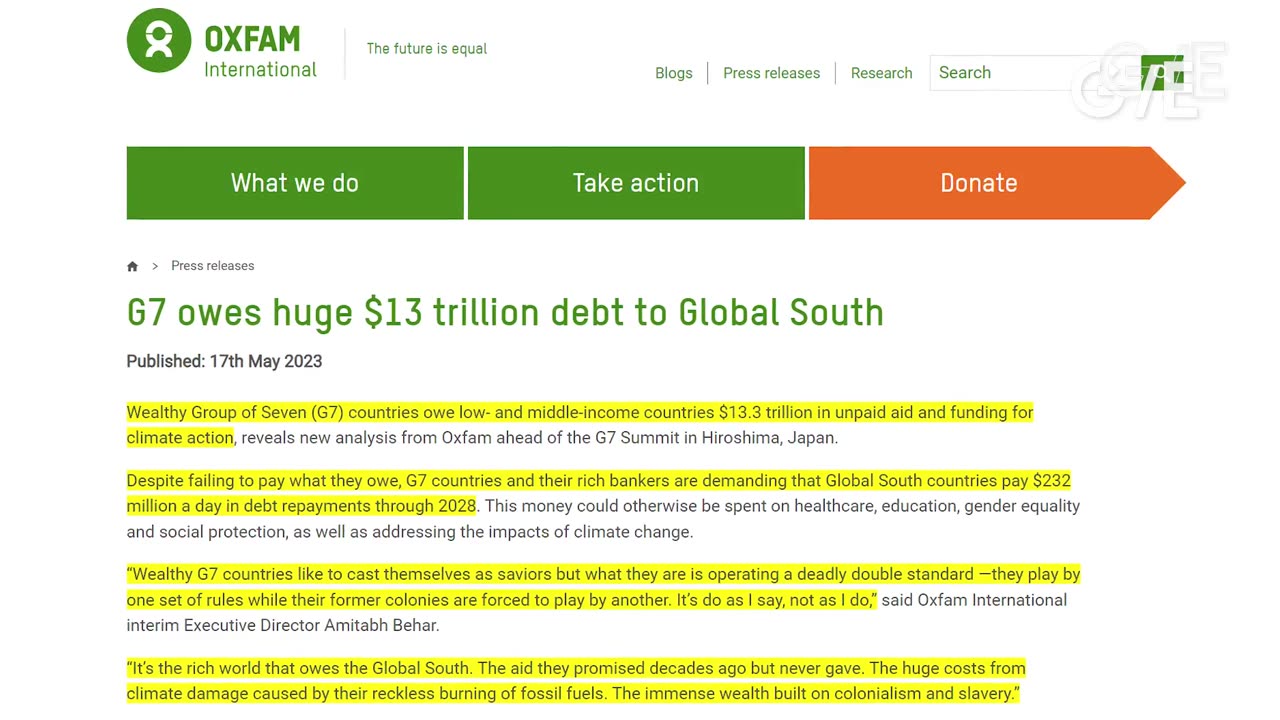
Task: Open the Press releases header link
Action: tap(771, 73)
